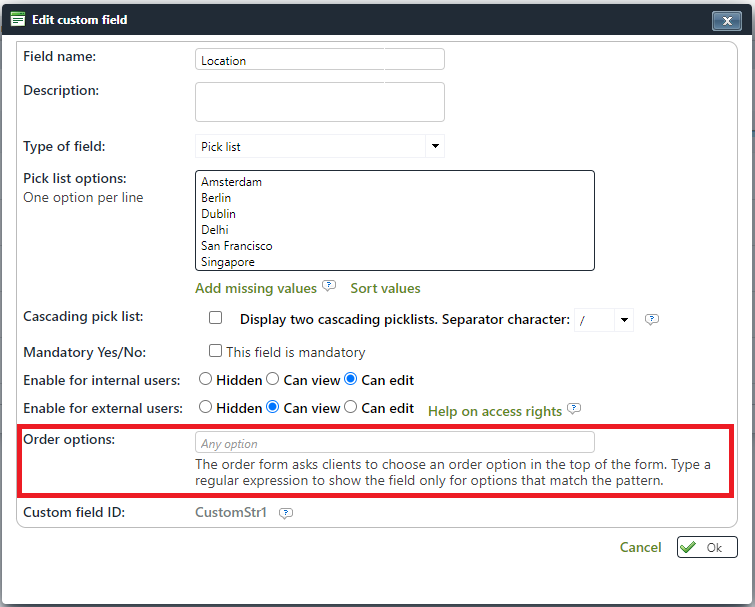The height and width of the screenshot is (607, 755).
Task: Click the Edit custom field title icon
Action: (17, 19)
